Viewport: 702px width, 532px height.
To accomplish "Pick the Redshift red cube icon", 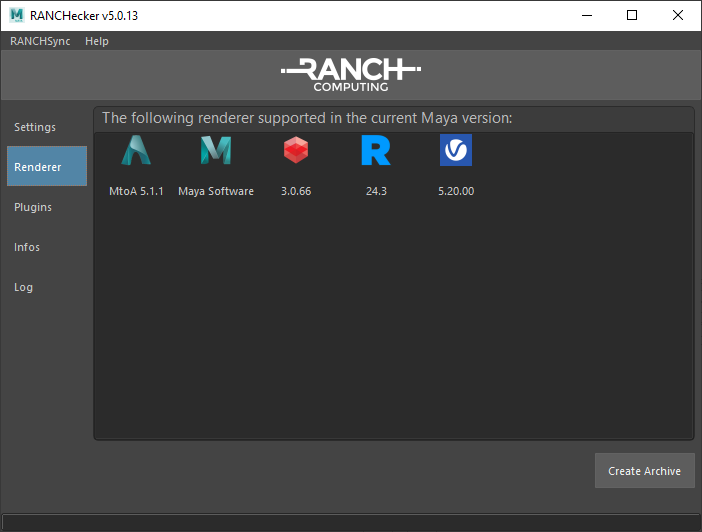I will tap(296, 150).
